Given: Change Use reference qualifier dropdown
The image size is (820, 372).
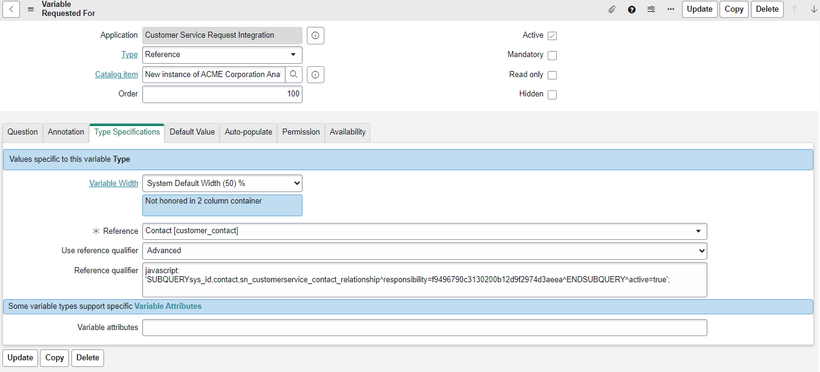Looking at the screenshot, I should pyautogui.click(x=425, y=251).
